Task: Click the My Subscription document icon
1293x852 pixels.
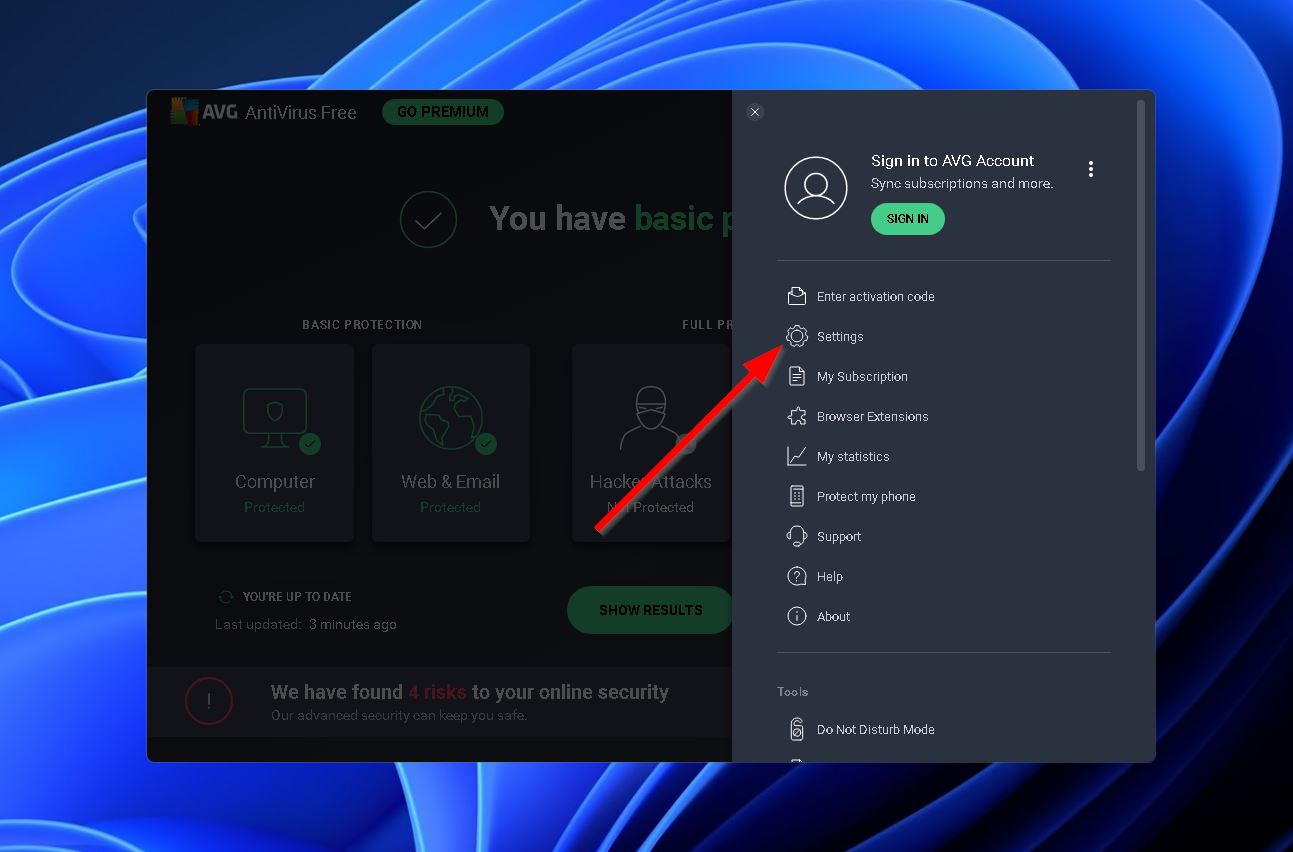Action: (797, 376)
